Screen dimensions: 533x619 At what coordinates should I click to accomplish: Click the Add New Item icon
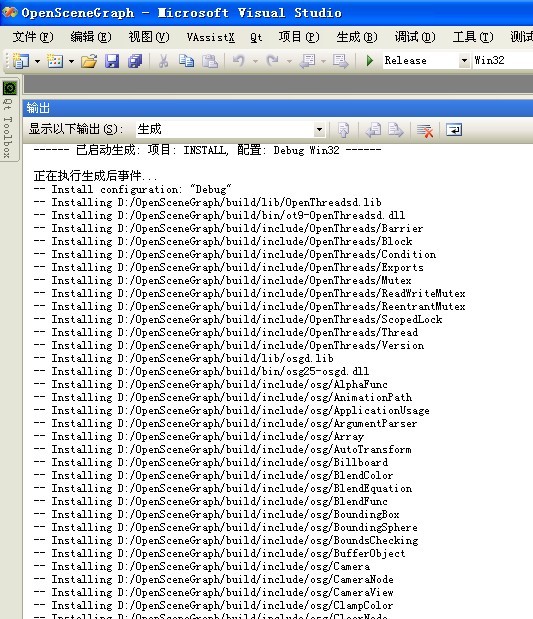coord(55,61)
